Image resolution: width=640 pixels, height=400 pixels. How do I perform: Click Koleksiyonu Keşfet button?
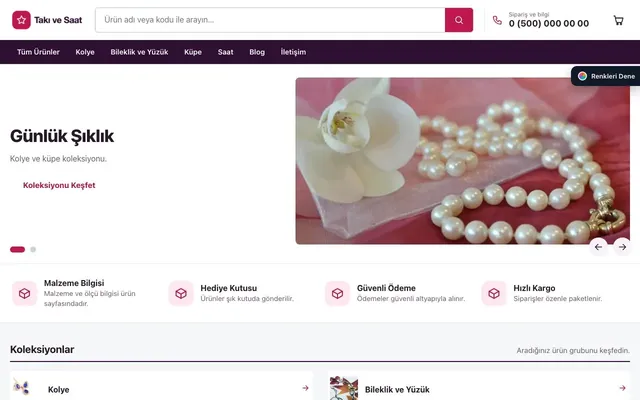pos(59,185)
